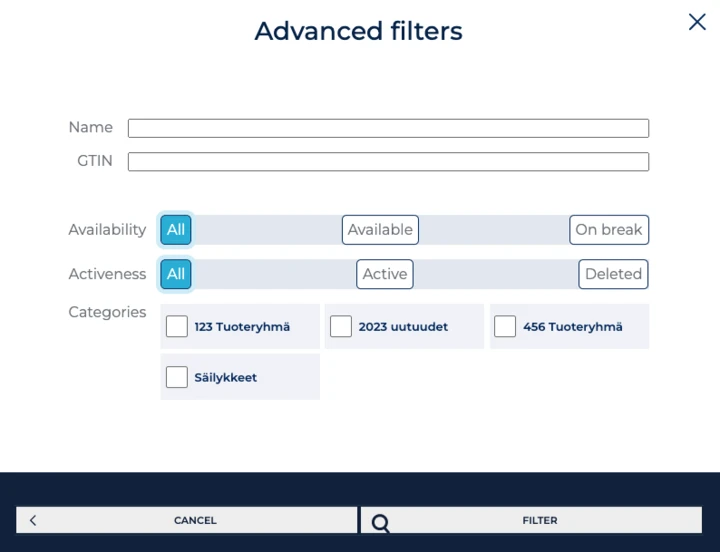
Task: Select All under Activeness
Action: [176, 274]
